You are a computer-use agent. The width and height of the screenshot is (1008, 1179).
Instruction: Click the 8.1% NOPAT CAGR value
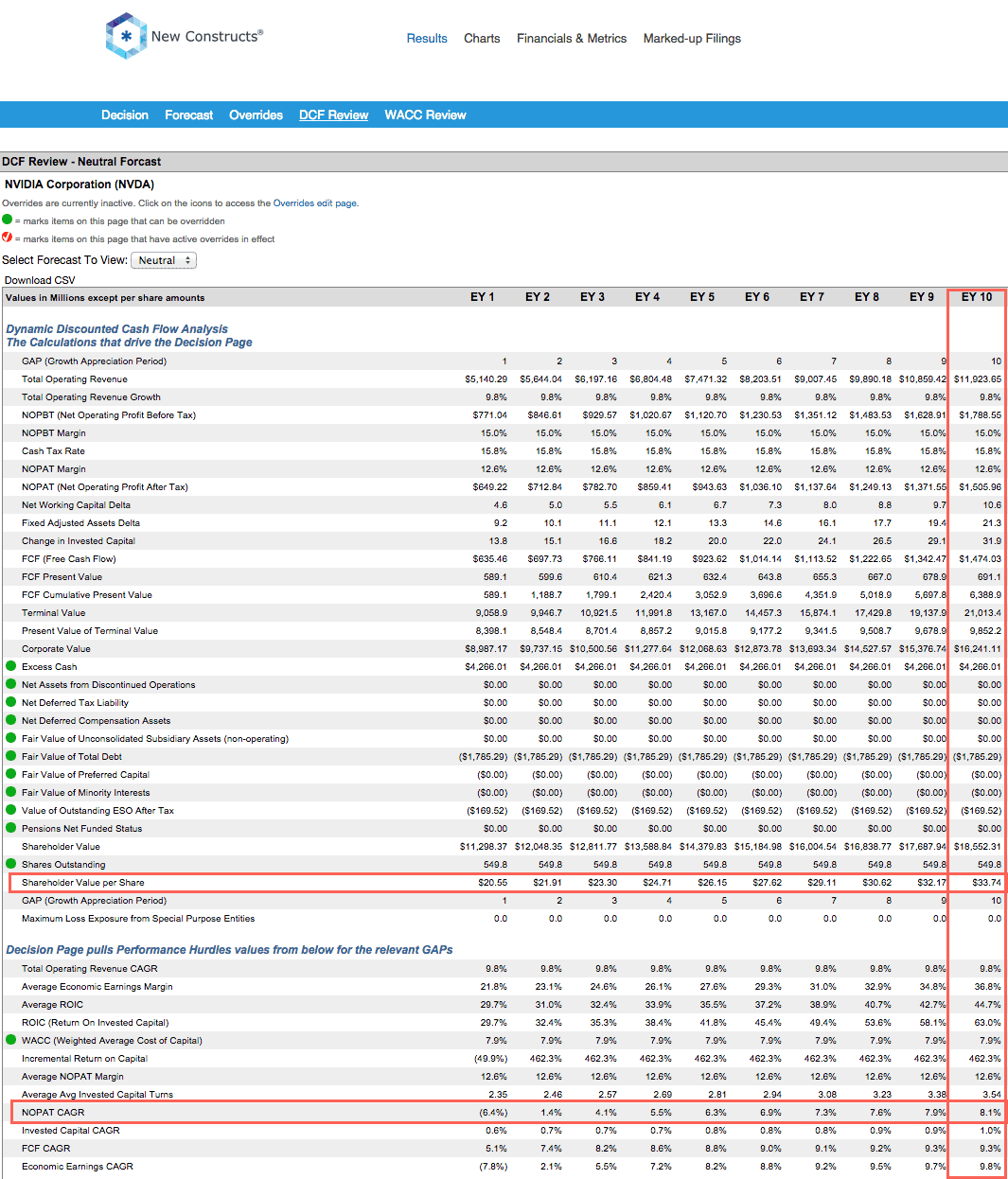coord(990,1113)
